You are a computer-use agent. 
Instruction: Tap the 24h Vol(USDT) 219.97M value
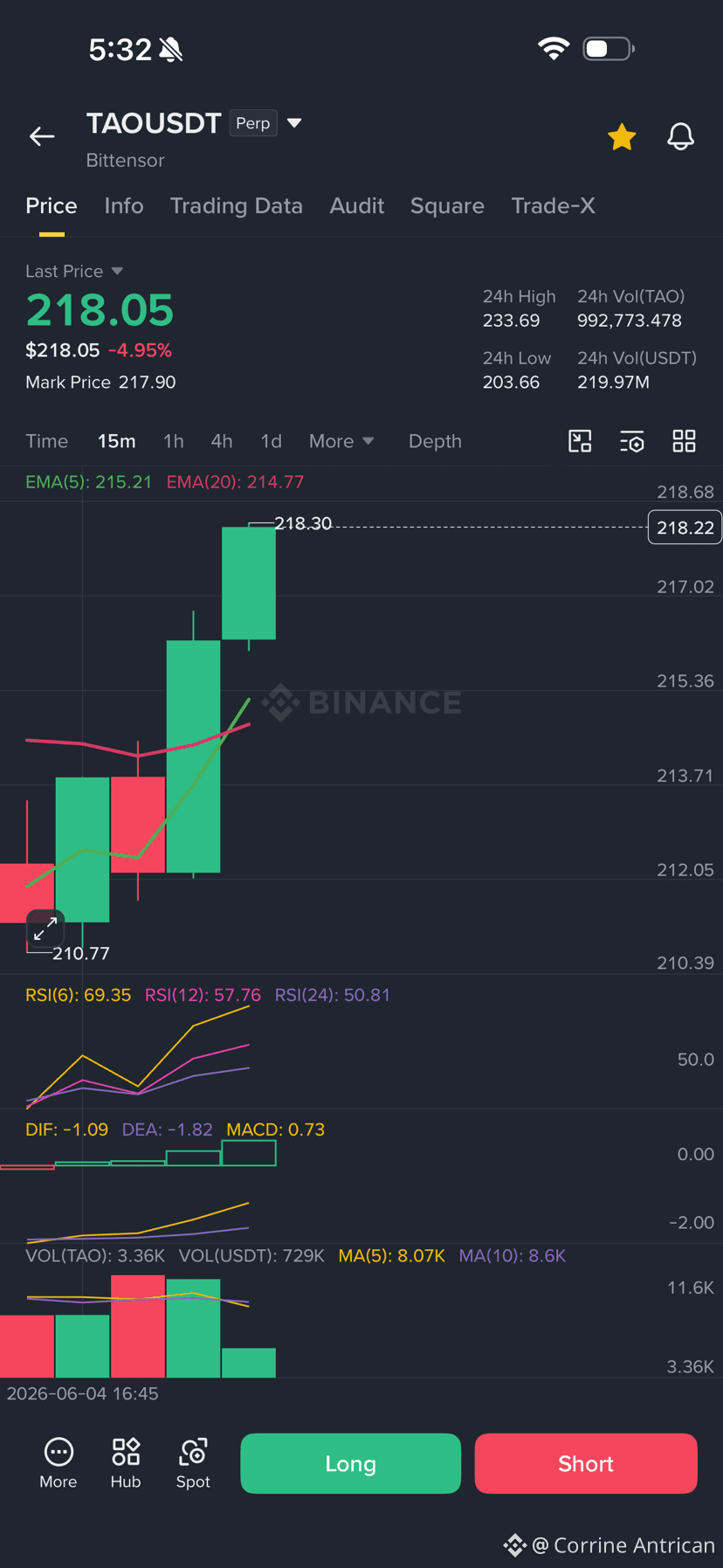[x=613, y=383]
